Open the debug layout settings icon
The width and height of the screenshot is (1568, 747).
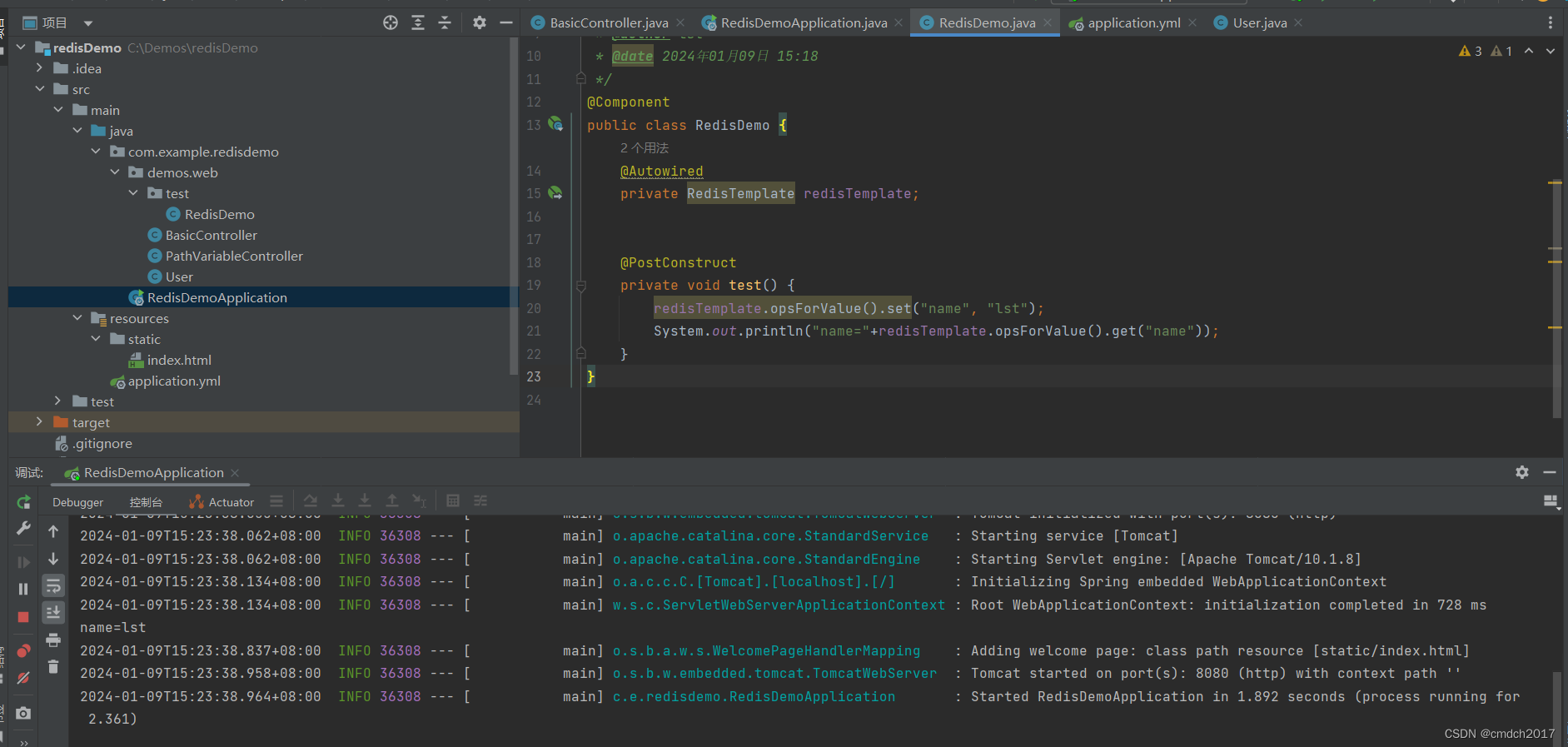coord(1551,501)
